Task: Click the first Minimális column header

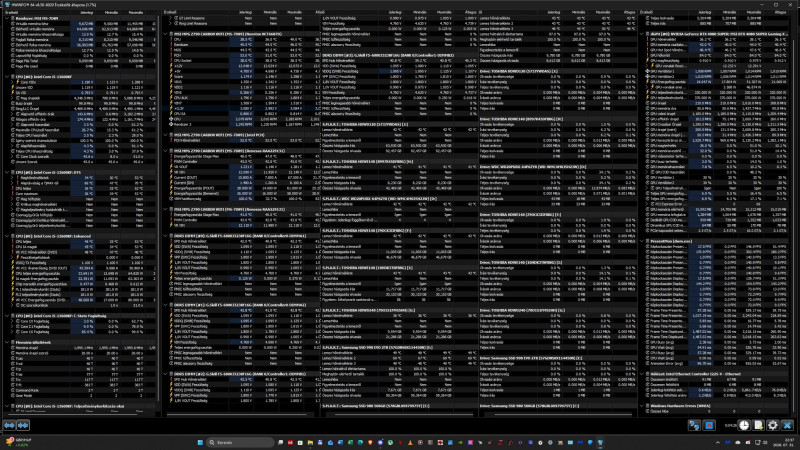Action: [x=111, y=12]
